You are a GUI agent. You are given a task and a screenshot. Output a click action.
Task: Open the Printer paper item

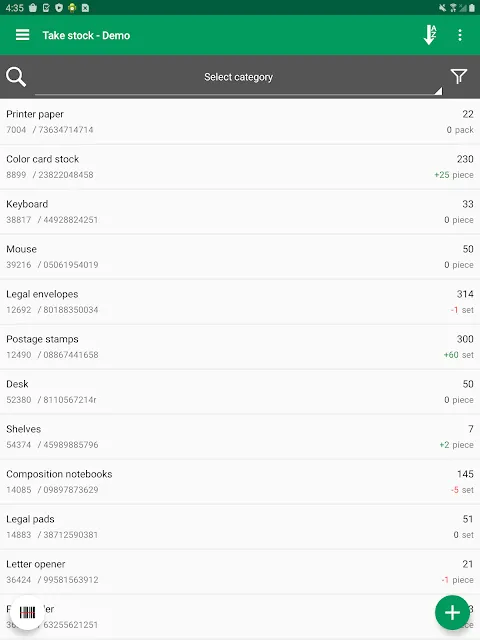(240, 122)
